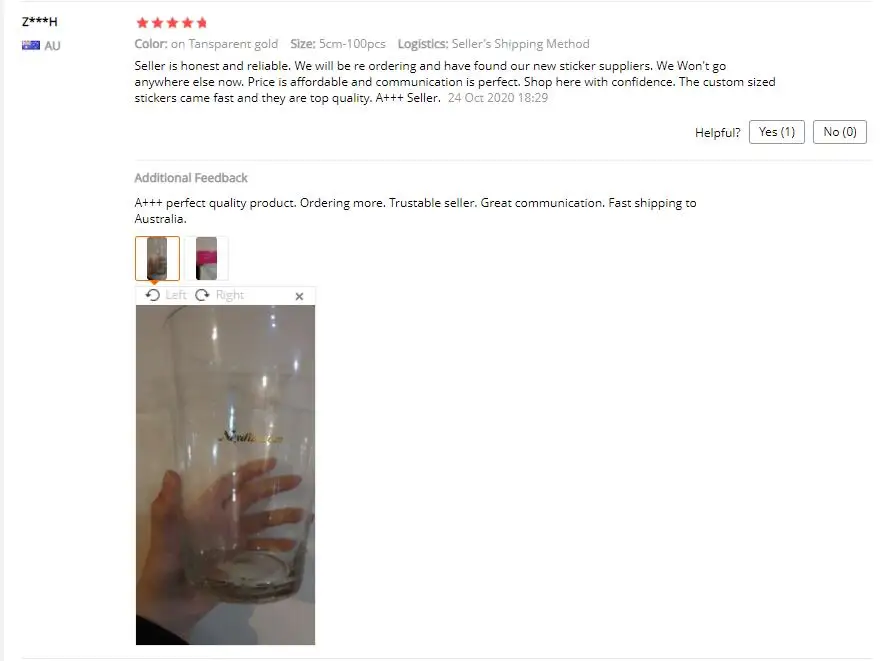Mark review helpful with Yes (1)
885x661 pixels.
coord(777,132)
